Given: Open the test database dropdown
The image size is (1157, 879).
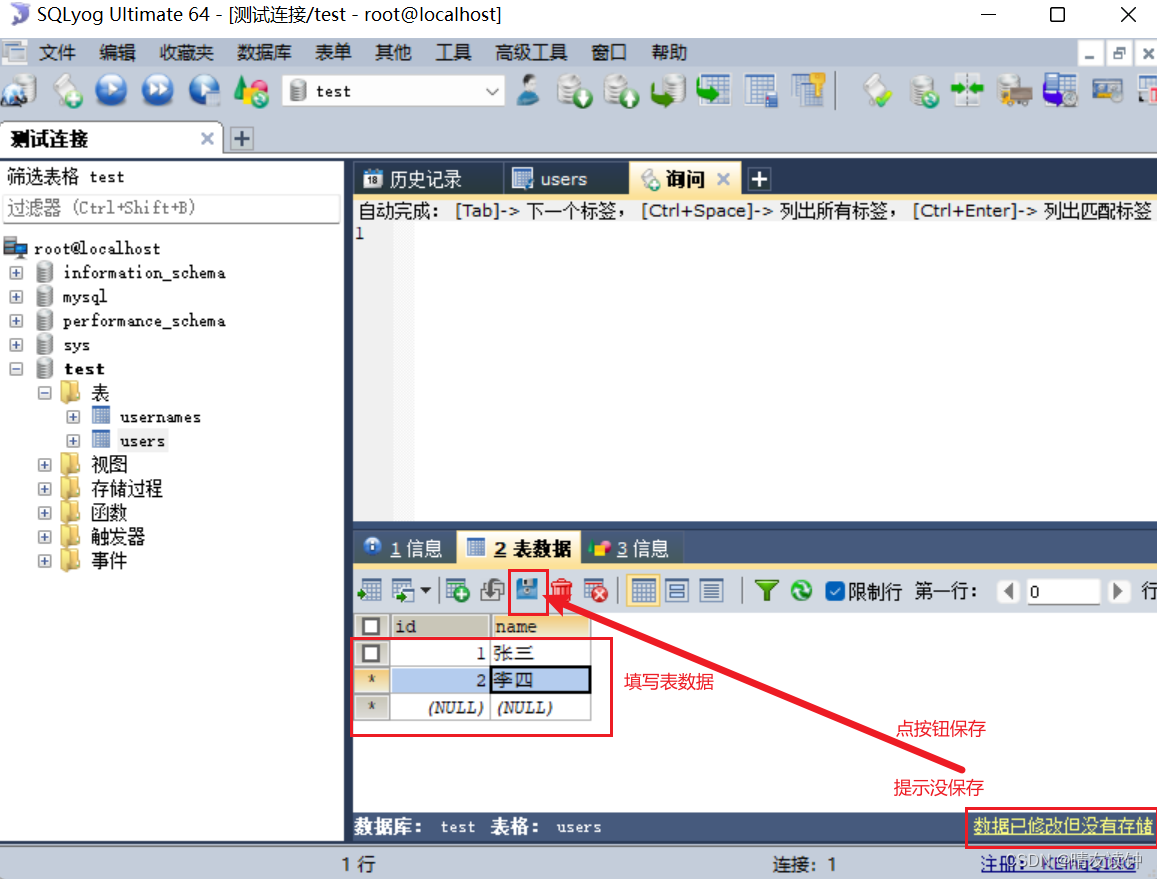Looking at the screenshot, I should coord(491,92).
